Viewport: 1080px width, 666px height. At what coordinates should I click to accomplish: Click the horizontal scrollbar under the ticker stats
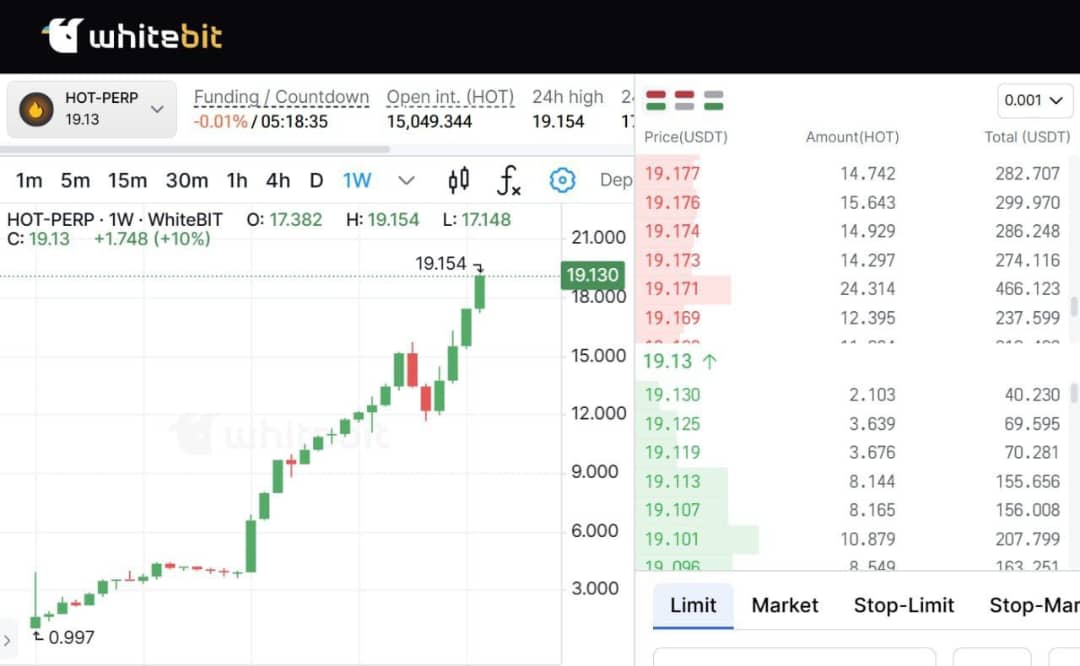click(x=195, y=149)
